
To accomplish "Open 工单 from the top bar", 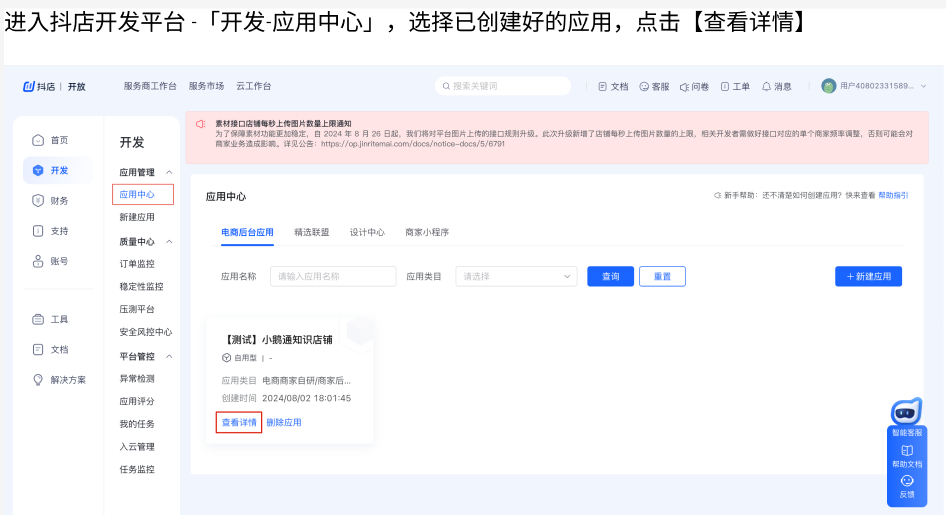I will [735, 86].
